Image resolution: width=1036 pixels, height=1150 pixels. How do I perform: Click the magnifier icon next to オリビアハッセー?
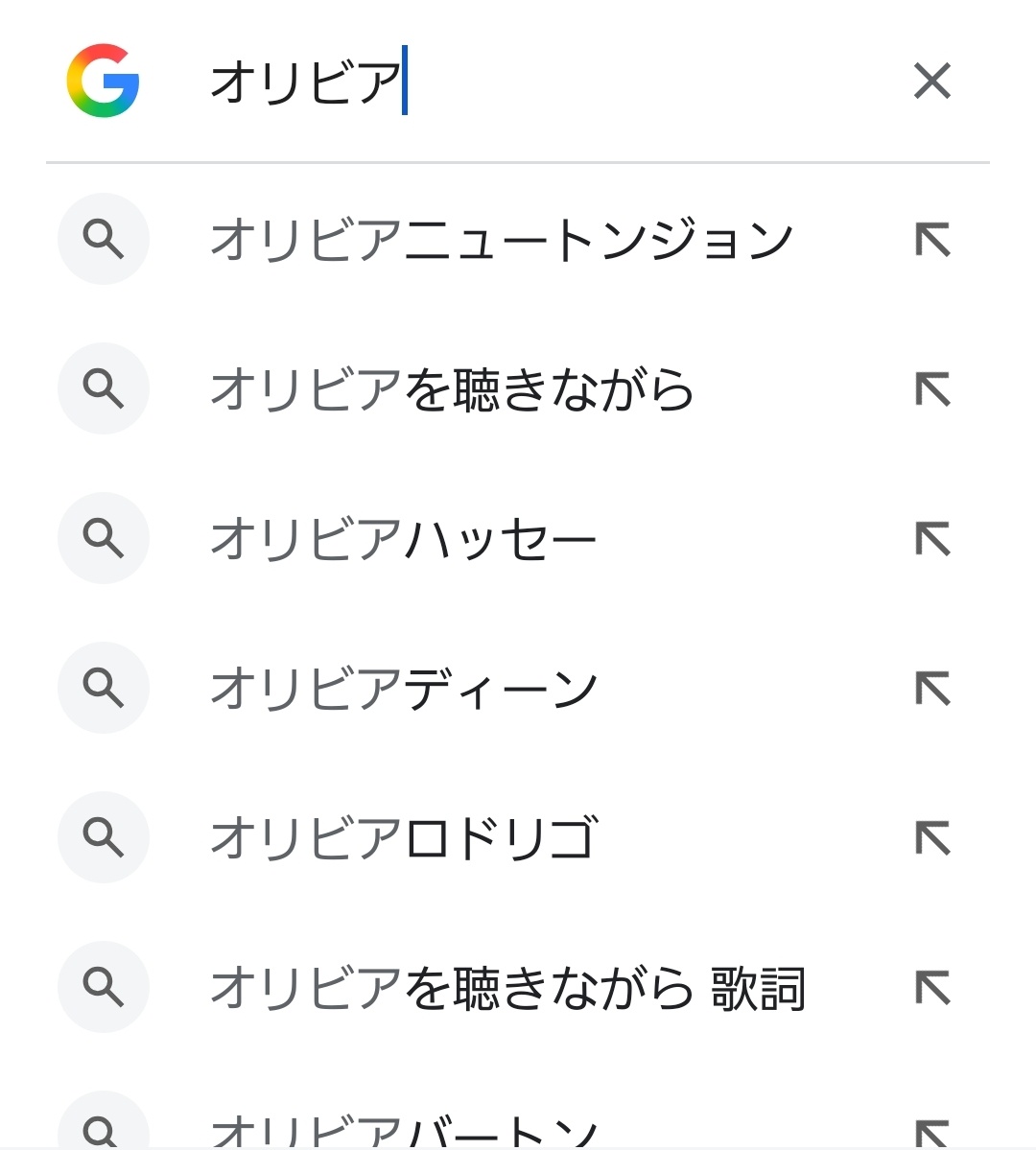(x=104, y=539)
